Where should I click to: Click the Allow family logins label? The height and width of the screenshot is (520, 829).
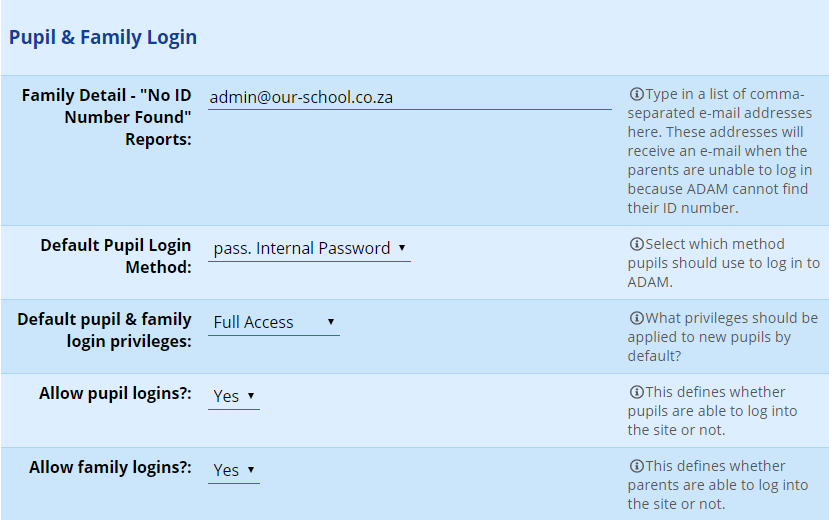coord(110,468)
